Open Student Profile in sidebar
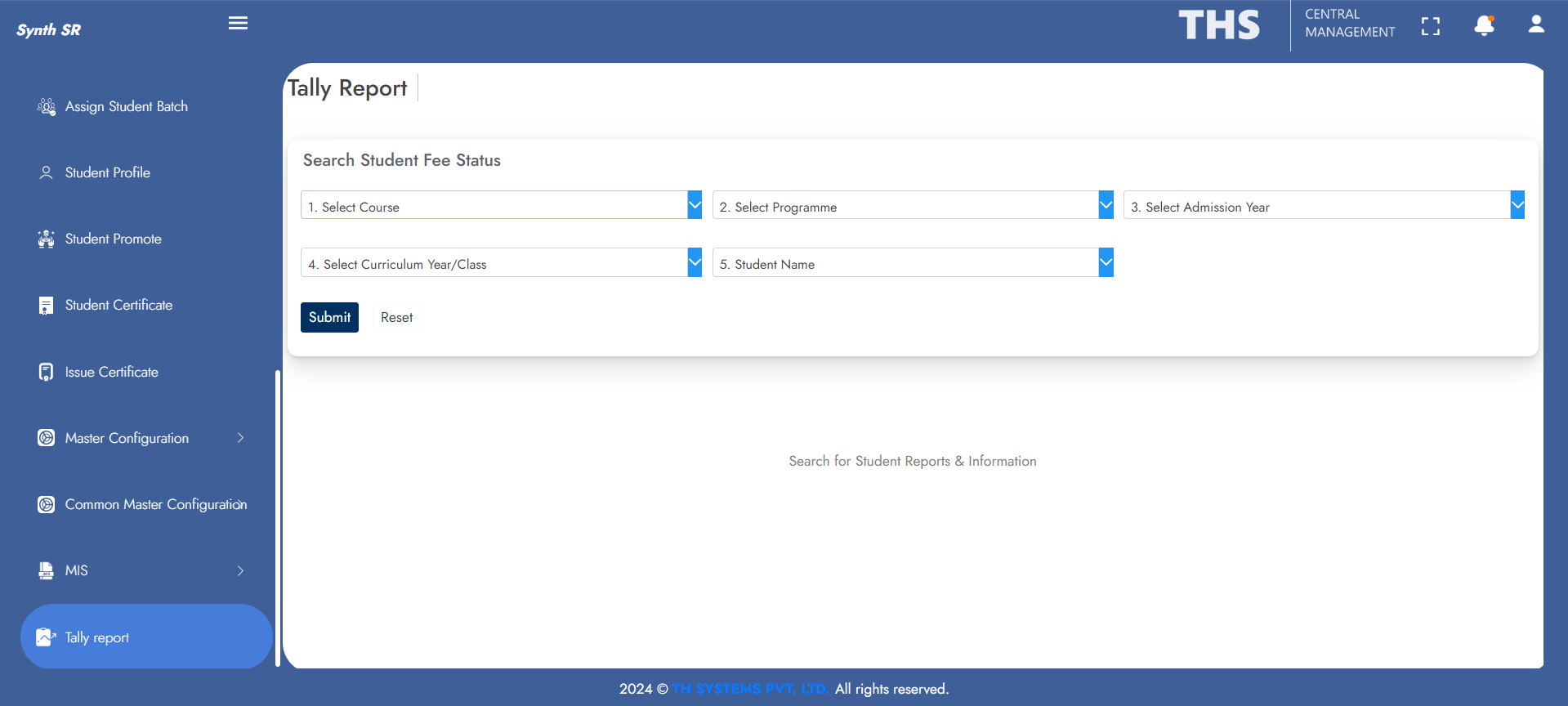This screenshot has width=1568, height=706. pyautogui.click(x=108, y=172)
